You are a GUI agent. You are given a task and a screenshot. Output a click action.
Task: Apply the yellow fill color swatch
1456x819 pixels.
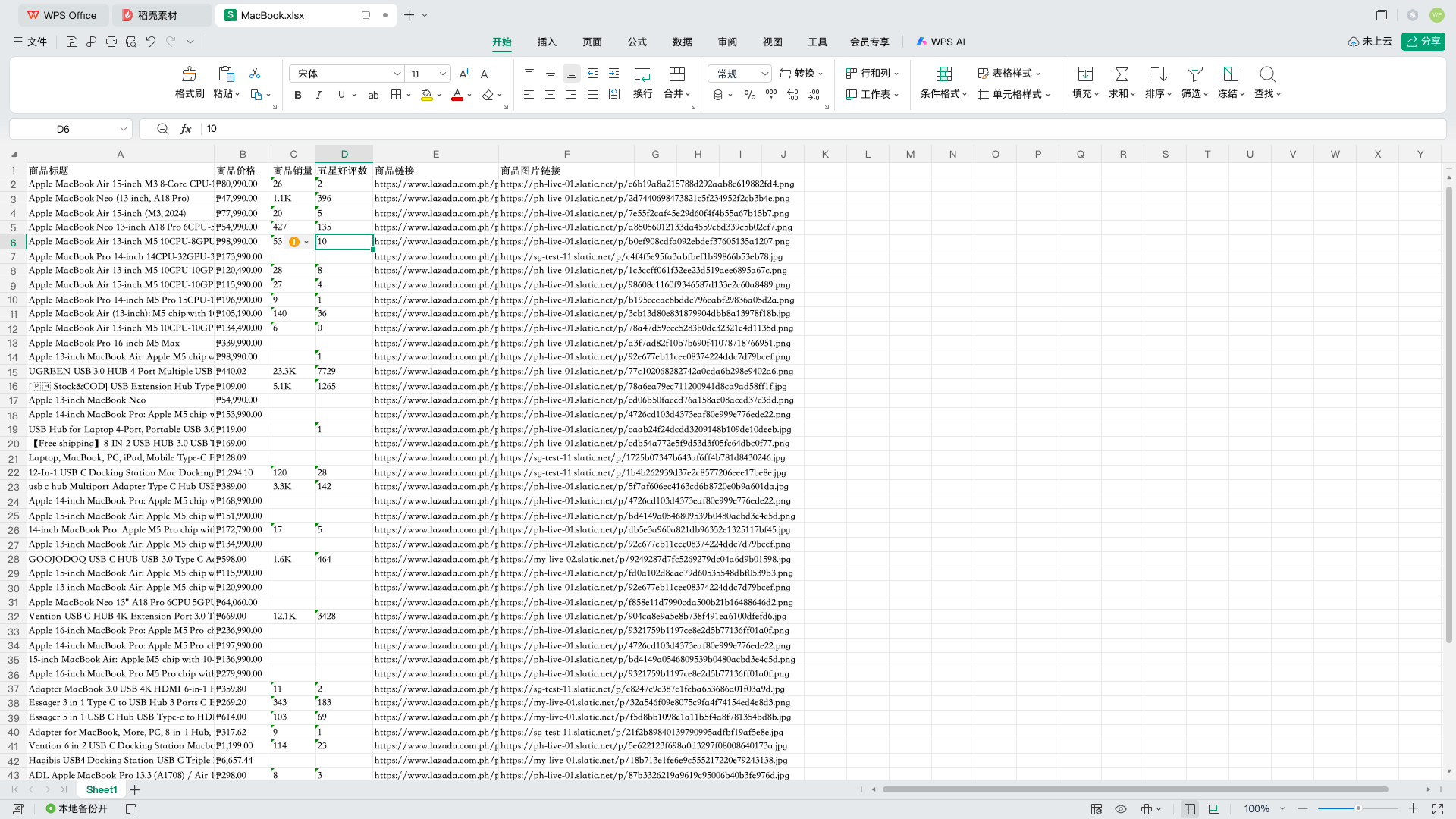tap(427, 95)
